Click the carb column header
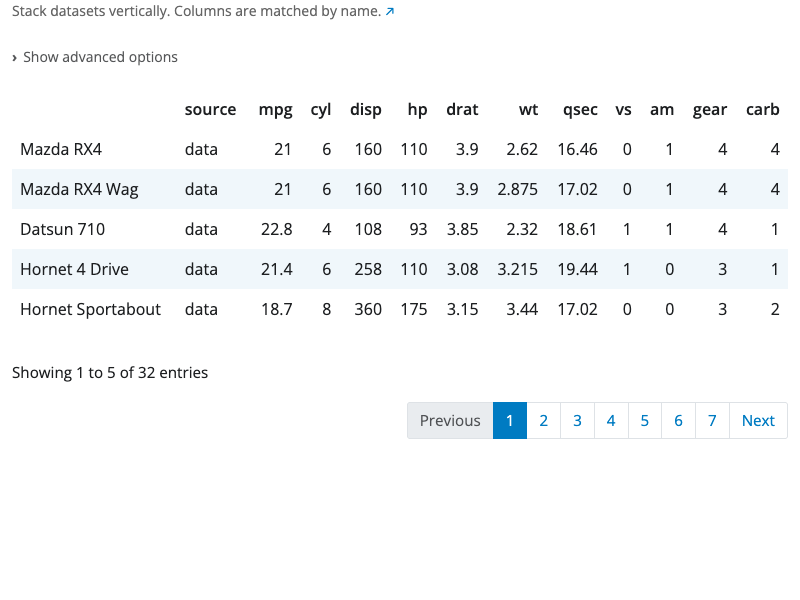This screenshot has height=600, width=800. tap(762, 110)
